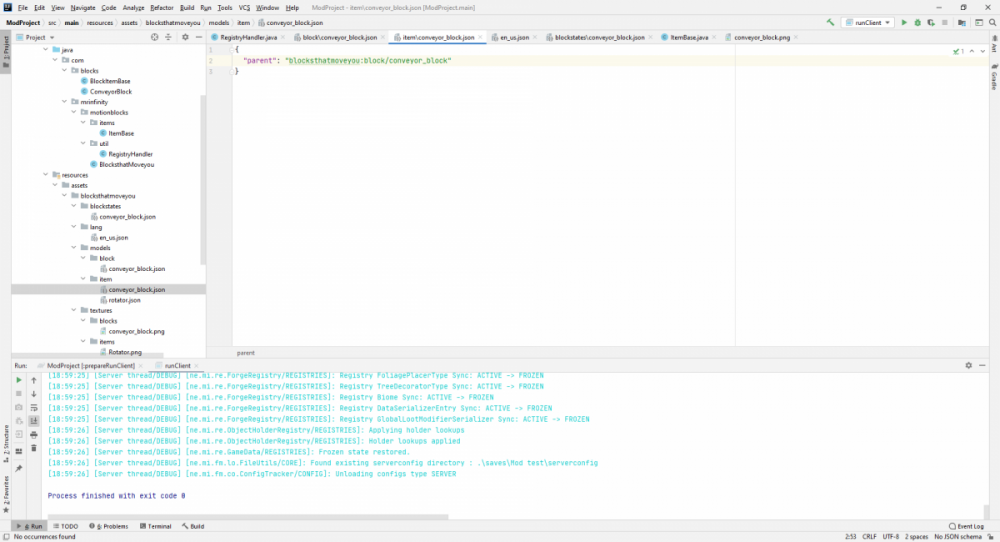The width and height of the screenshot is (1000, 542).
Task: Toggle the Favorites tool window sidebar button
Action: [x=6, y=495]
